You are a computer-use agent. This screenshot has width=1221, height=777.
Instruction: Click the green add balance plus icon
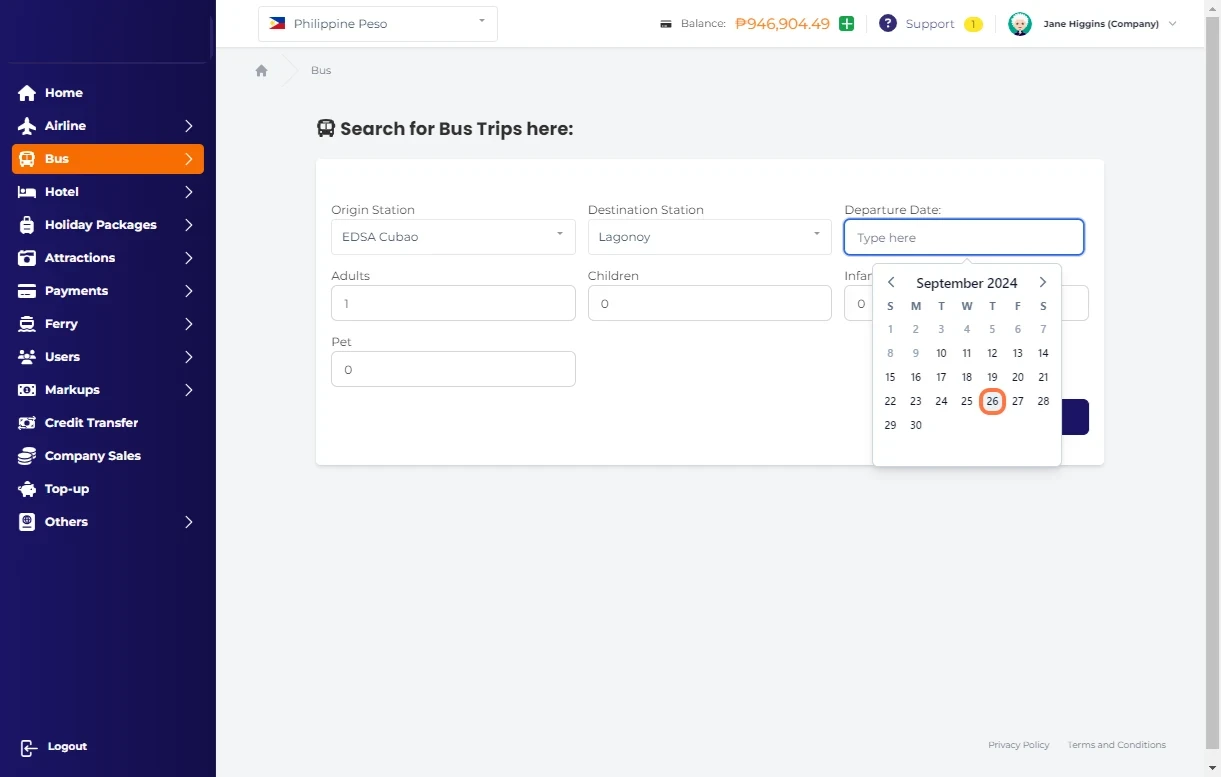[x=847, y=24]
